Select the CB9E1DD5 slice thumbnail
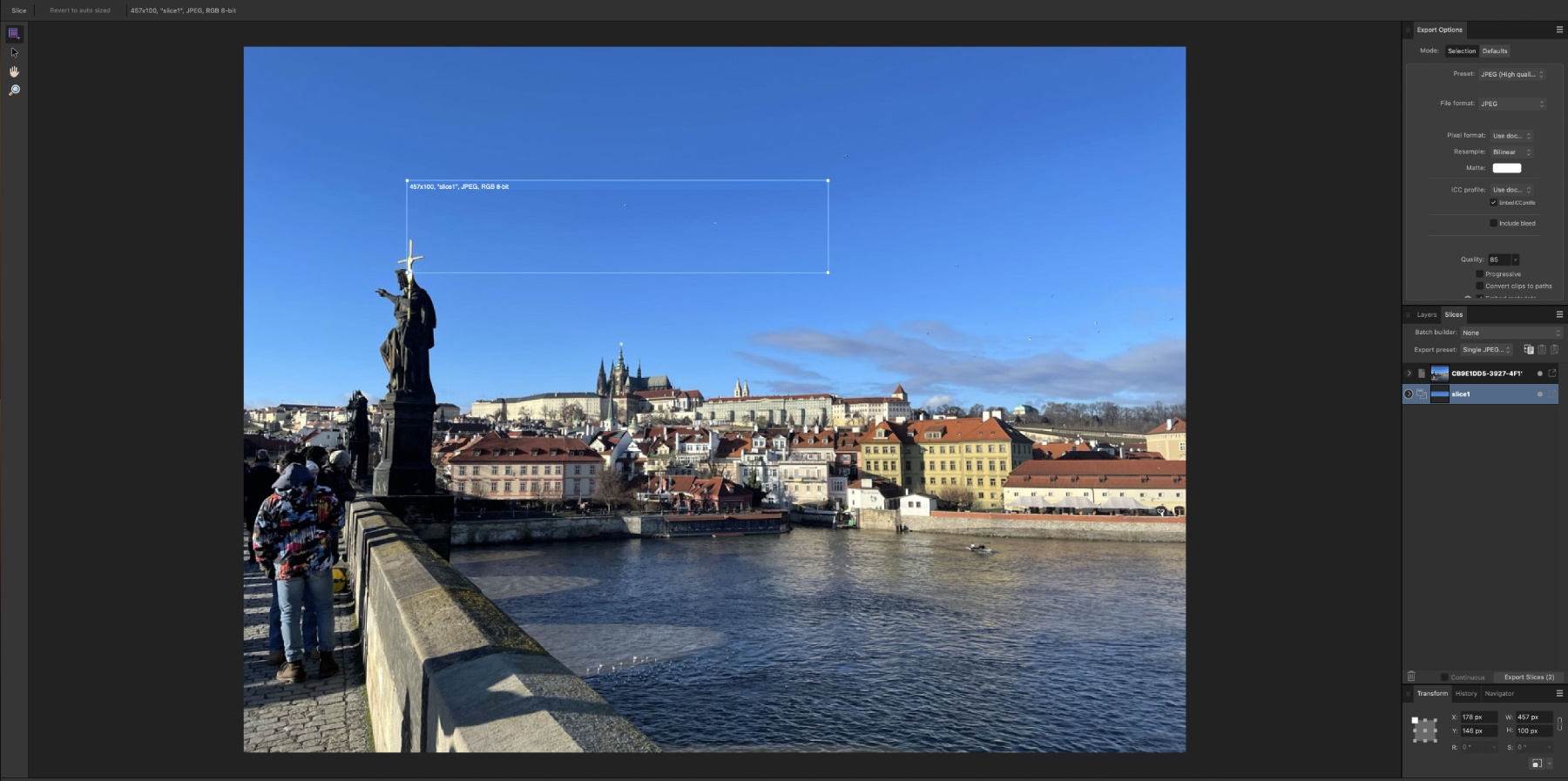1568x781 pixels. (1440, 374)
